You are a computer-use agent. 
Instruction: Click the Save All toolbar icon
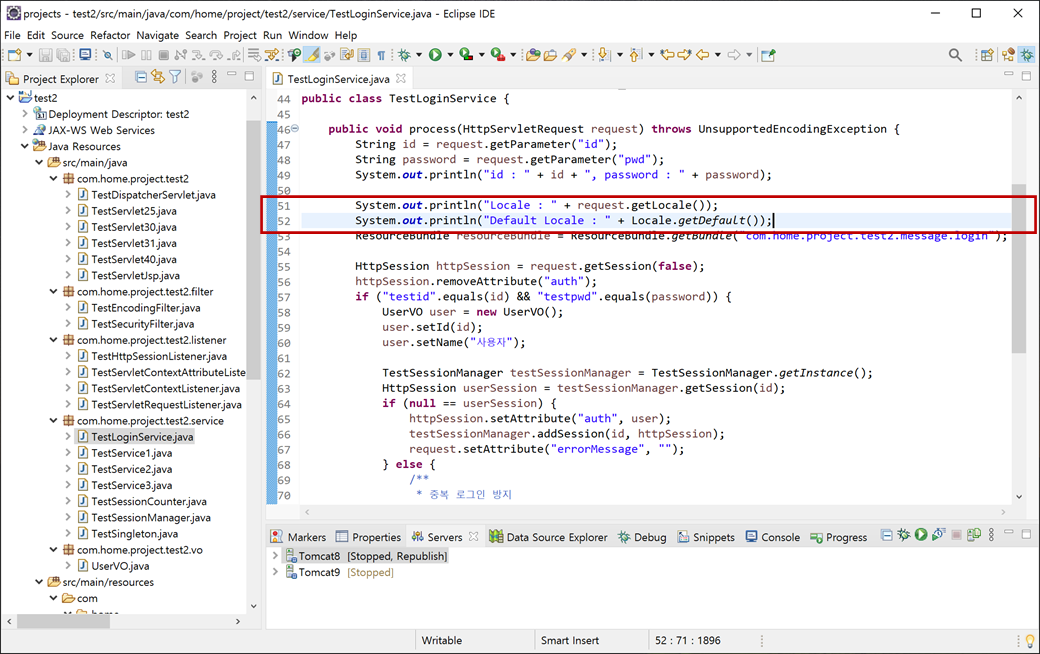63,55
